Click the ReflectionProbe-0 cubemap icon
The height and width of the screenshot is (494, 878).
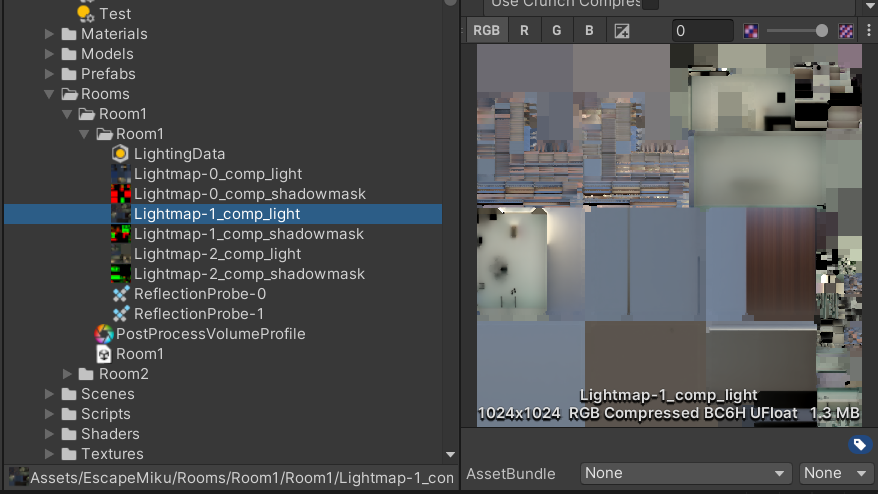coord(121,294)
